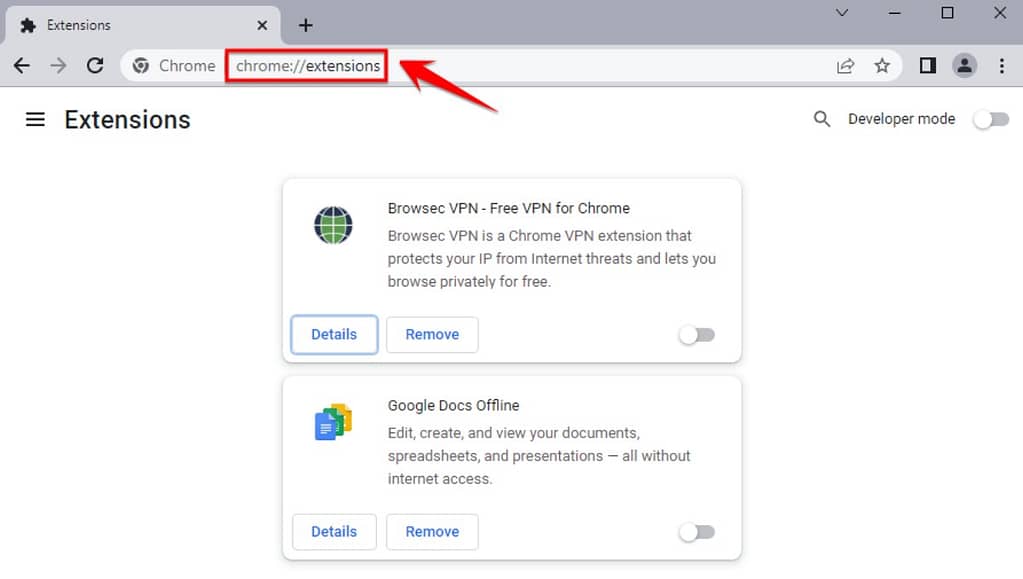The image size is (1023, 579).
Task: Go back using the back arrow
Action: point(22,65)
